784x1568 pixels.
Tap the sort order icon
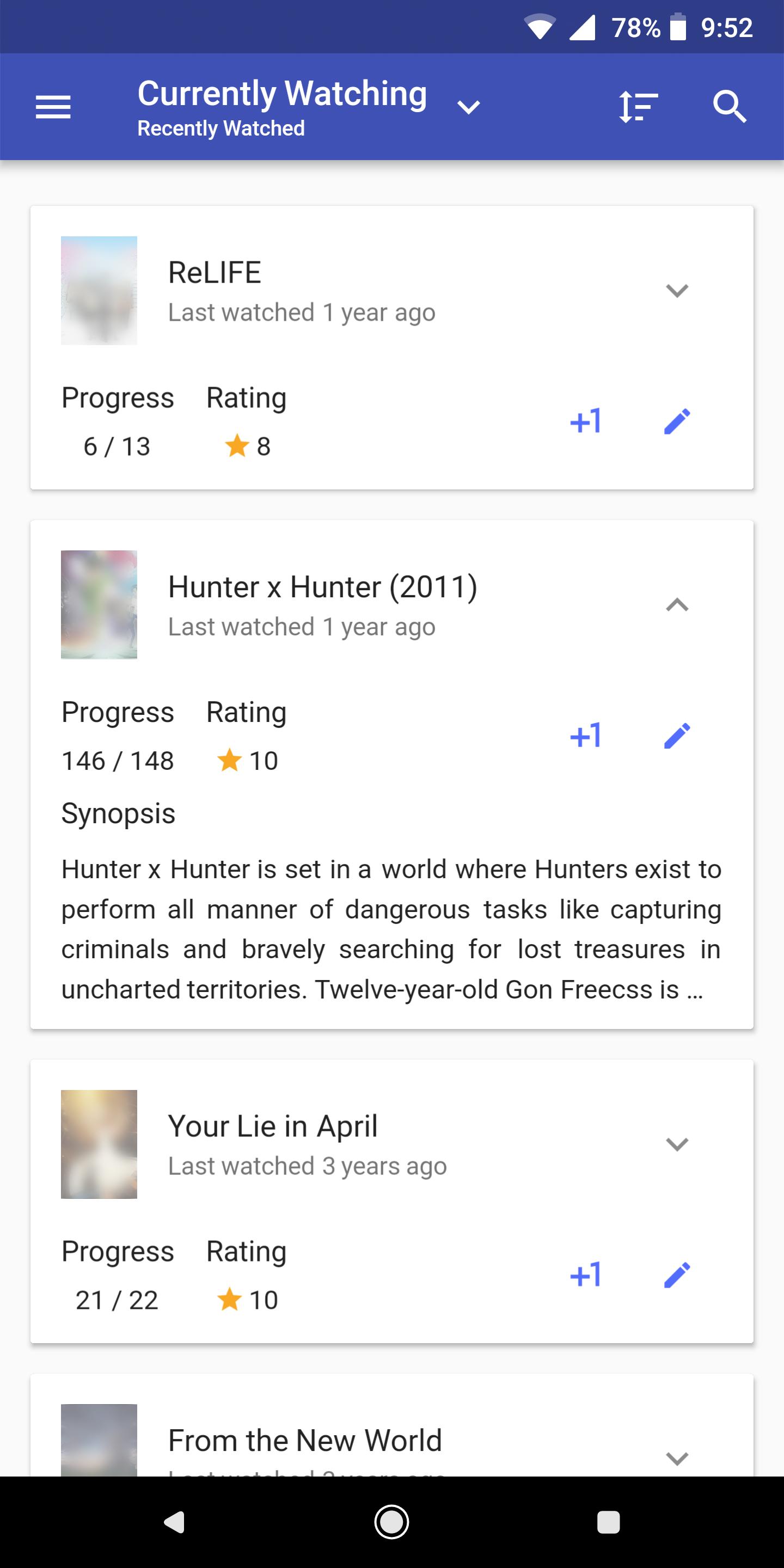pyautogui.click(x=638, y=107)
